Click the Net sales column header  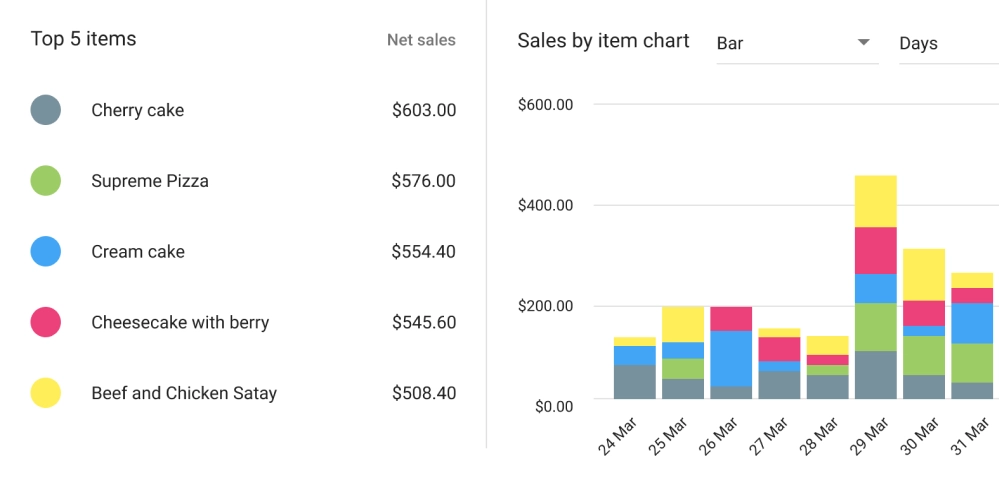[x=421, y=41]
